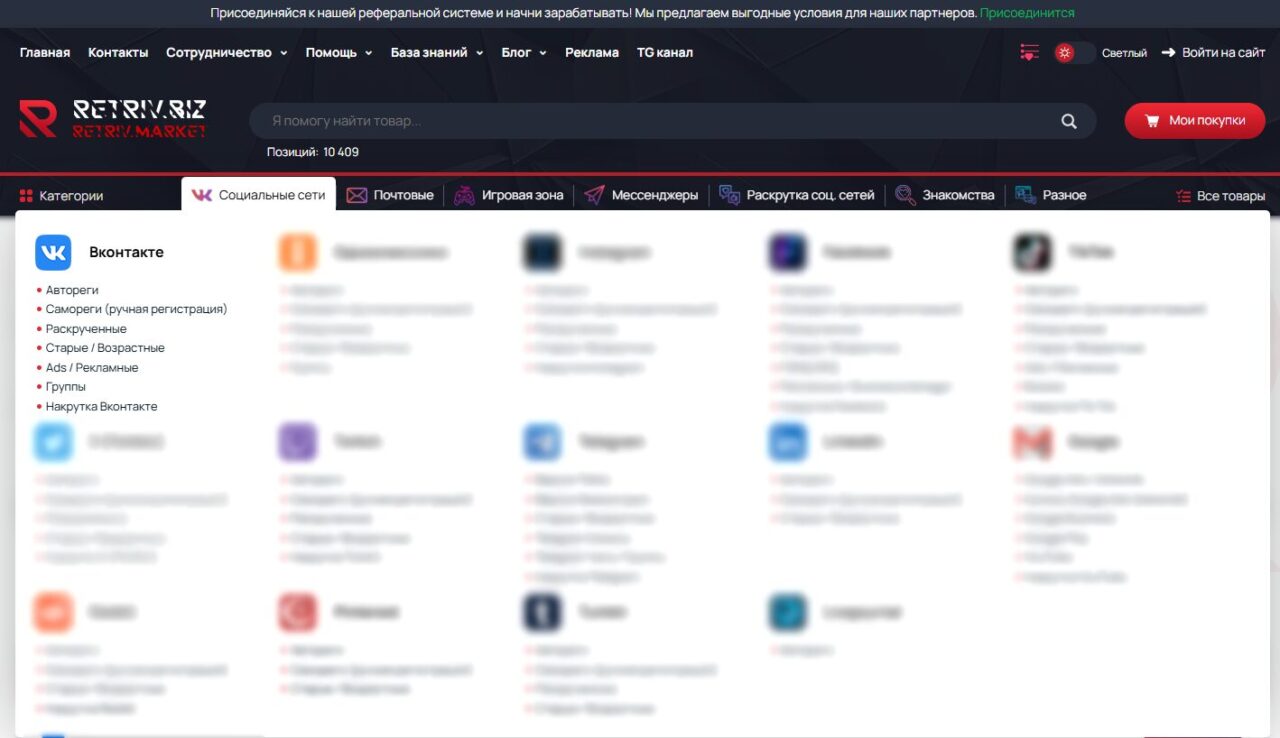Expand the Сотрудничество dropdown menu
Image resolution: width=1280 pixels, height=738 pixels.
227,53
